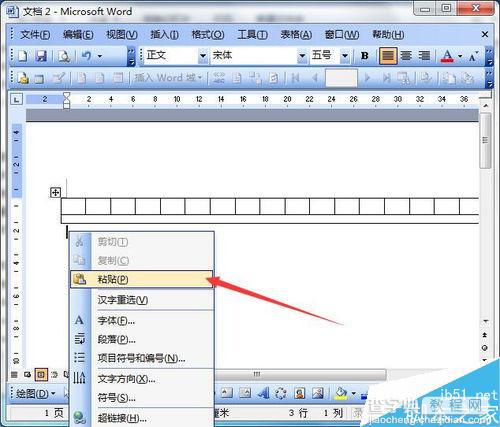Click the ruler tab-stop selector L
This screenshot has width=500, height=427.
coord(17,99)
